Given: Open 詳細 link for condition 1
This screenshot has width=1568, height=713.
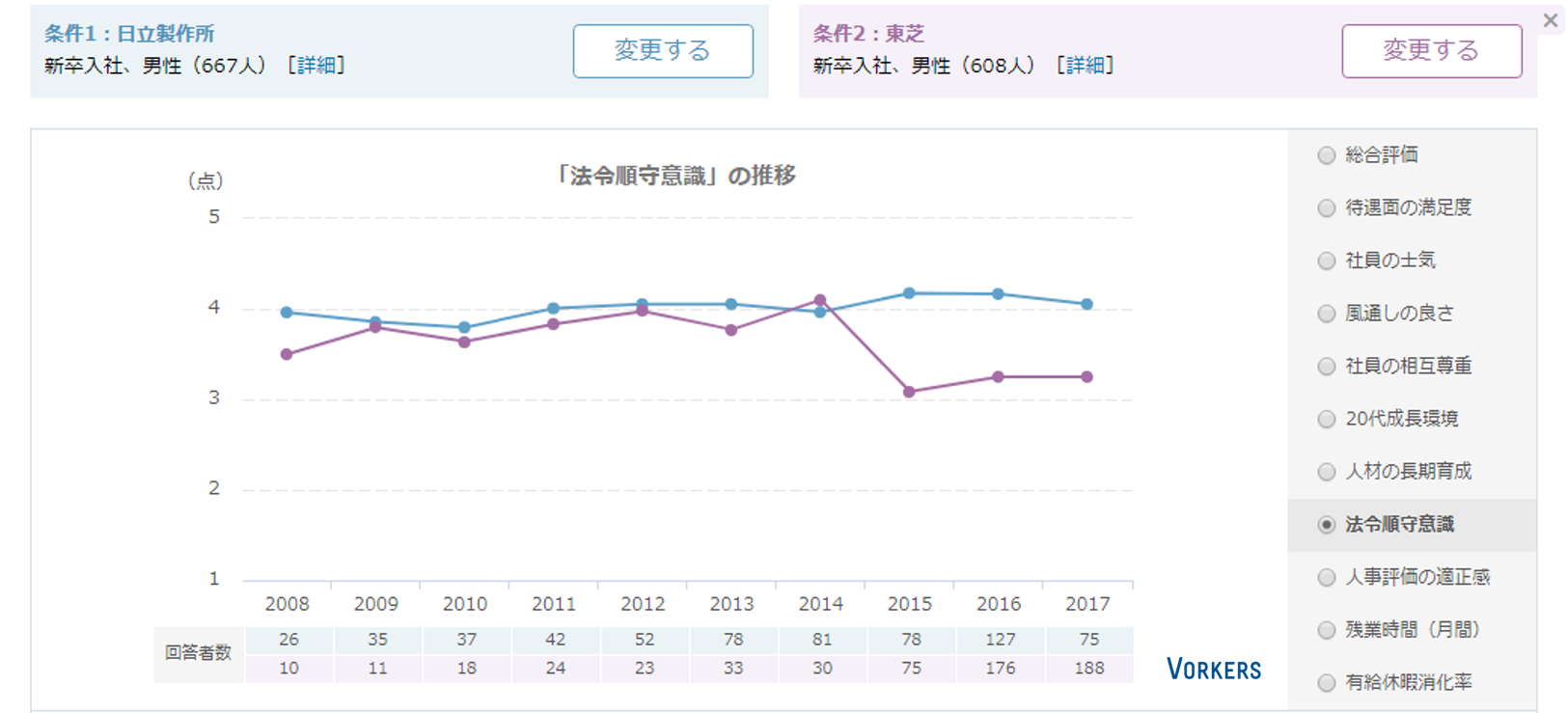Looking at the screenshot, I should 316,66.
